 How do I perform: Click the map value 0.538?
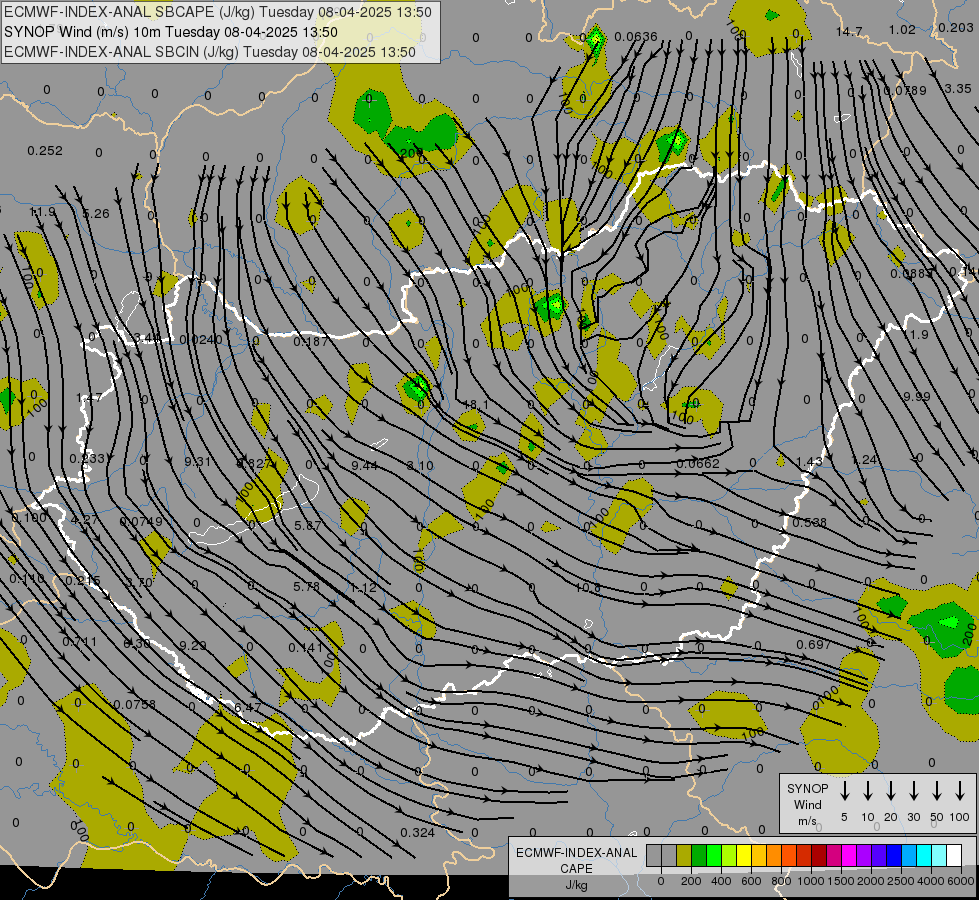click(x=809, y=523)
